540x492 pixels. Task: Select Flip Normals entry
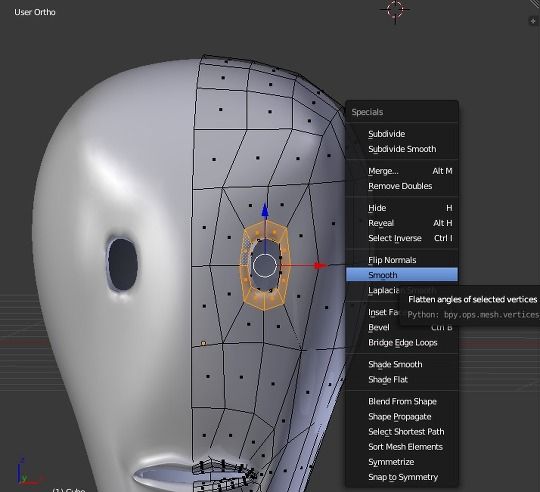click(x=402, y=260)
